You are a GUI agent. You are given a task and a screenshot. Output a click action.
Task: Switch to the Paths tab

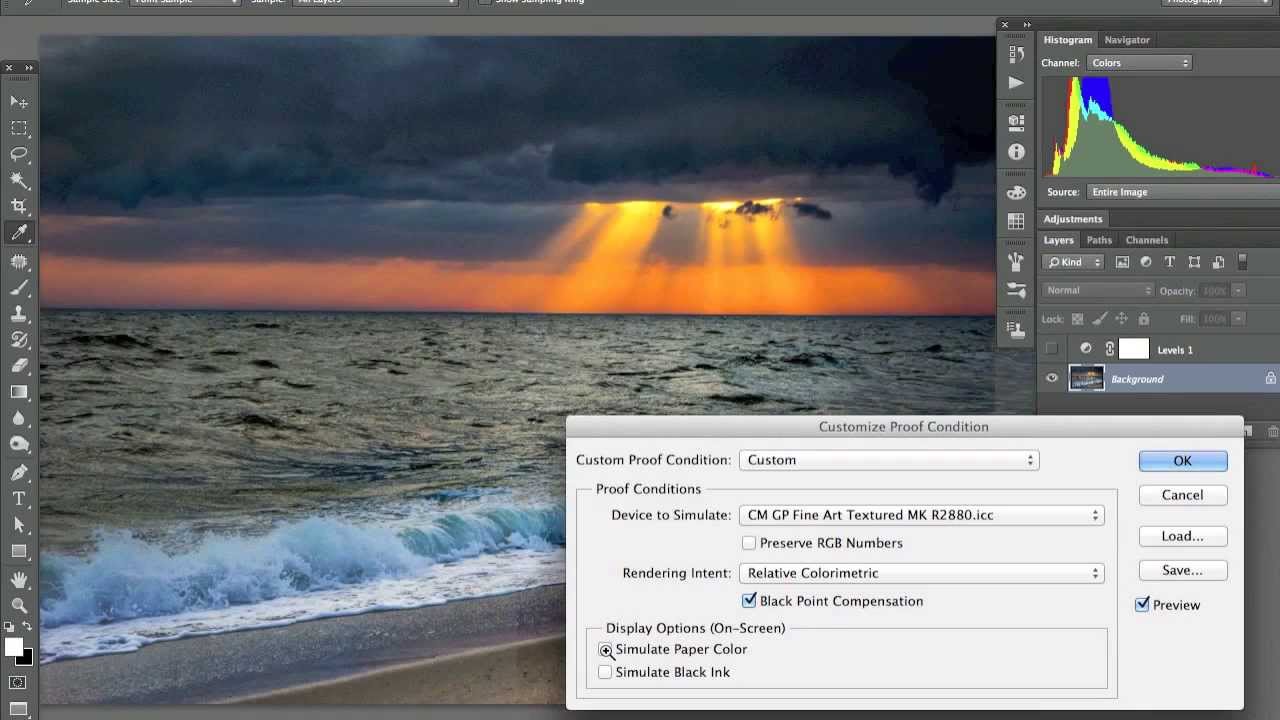(x=1099, y=240)
